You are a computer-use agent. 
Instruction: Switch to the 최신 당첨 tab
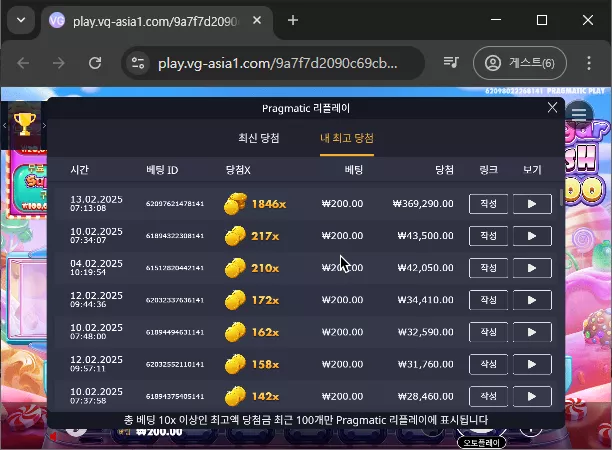point(259,138)
